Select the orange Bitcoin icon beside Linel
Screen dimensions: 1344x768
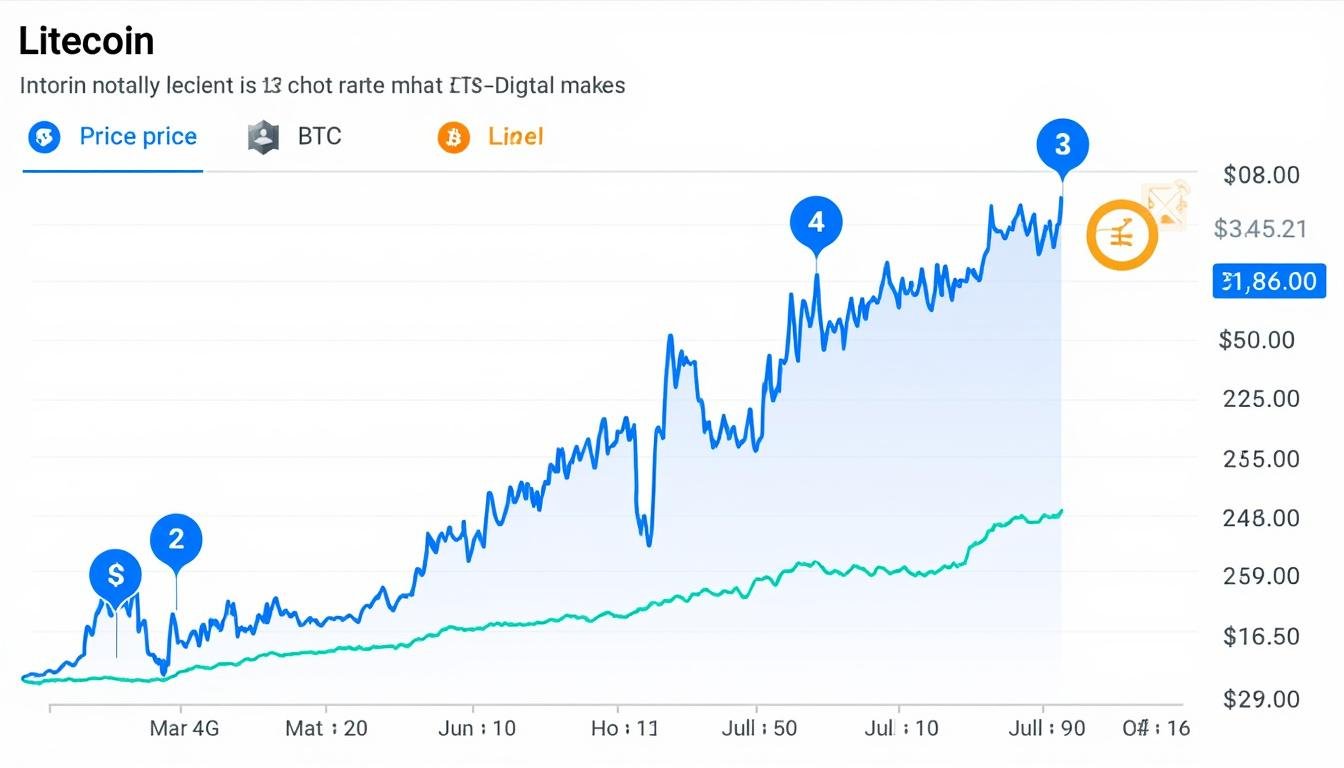pos(452,136)
